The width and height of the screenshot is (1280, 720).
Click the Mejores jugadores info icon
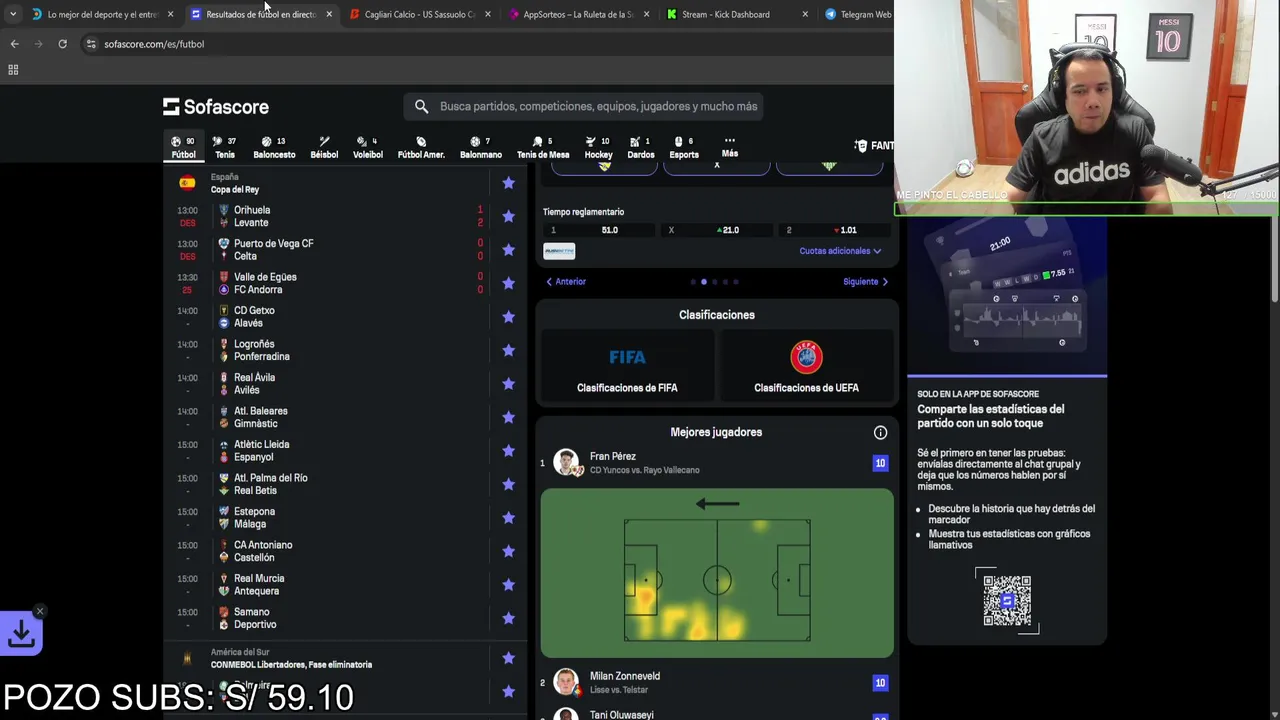880,433
